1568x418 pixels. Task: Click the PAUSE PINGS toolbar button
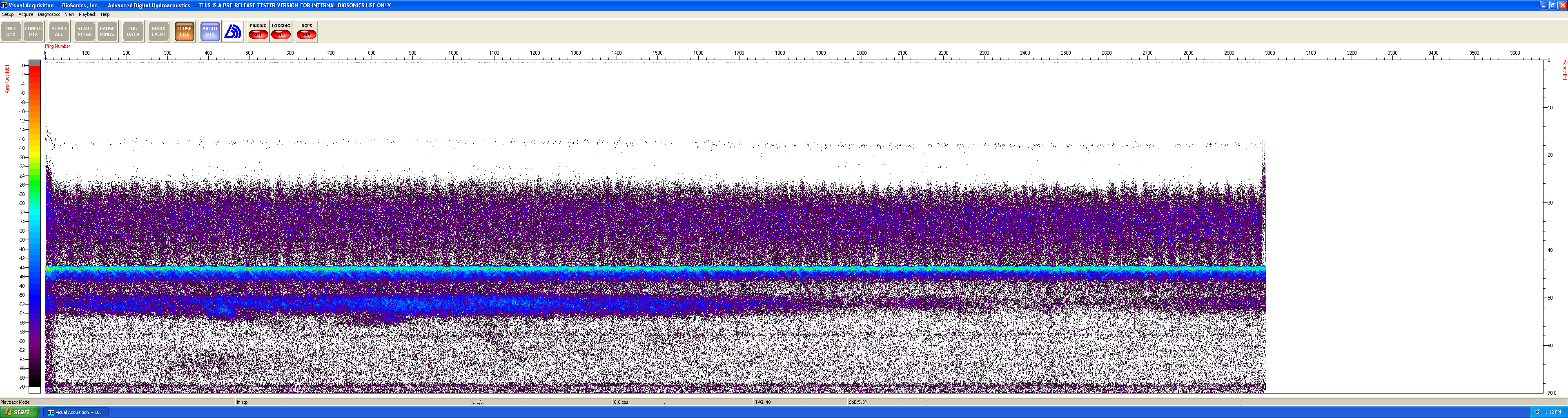click(107, 31)
